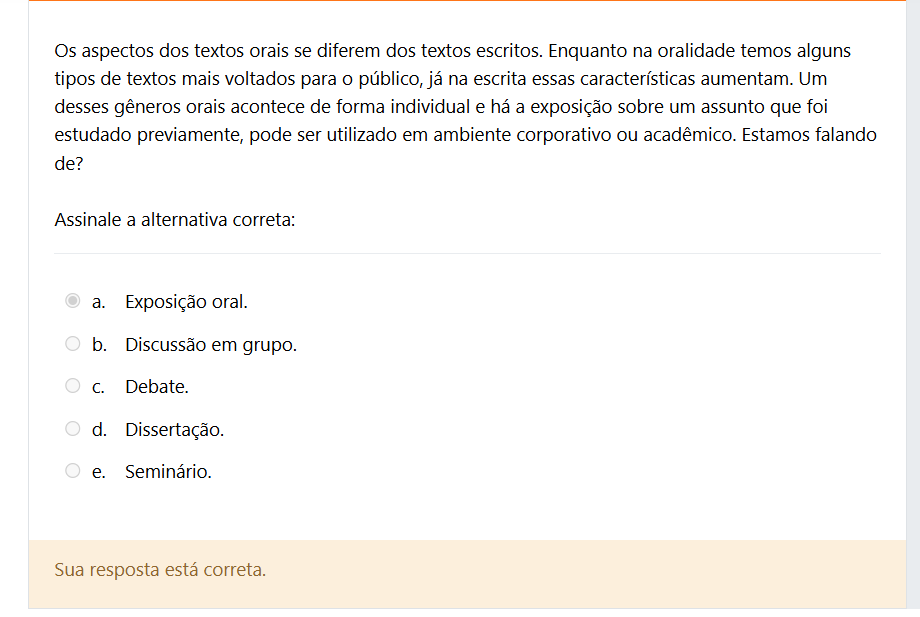
Task: Click the 'Exposição oral.' answer text
Action: (186, 302)
